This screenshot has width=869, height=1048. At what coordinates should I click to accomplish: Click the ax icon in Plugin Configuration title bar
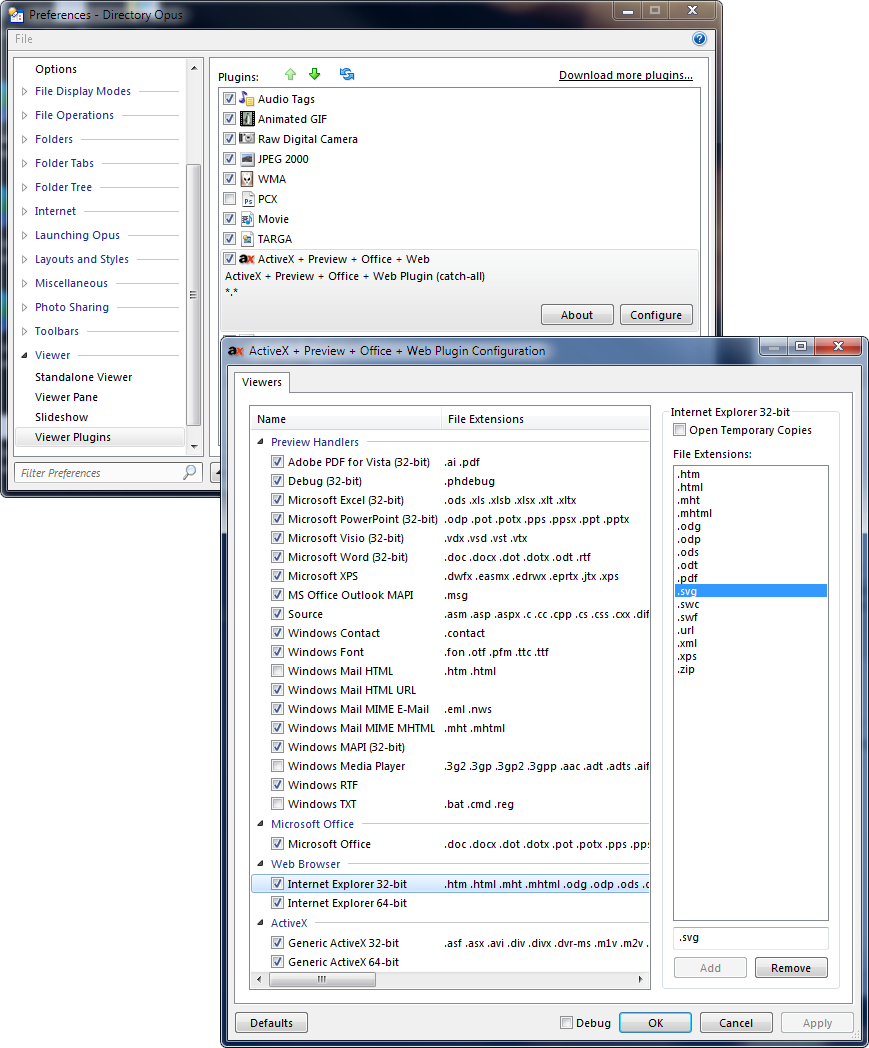click(235, 351)
